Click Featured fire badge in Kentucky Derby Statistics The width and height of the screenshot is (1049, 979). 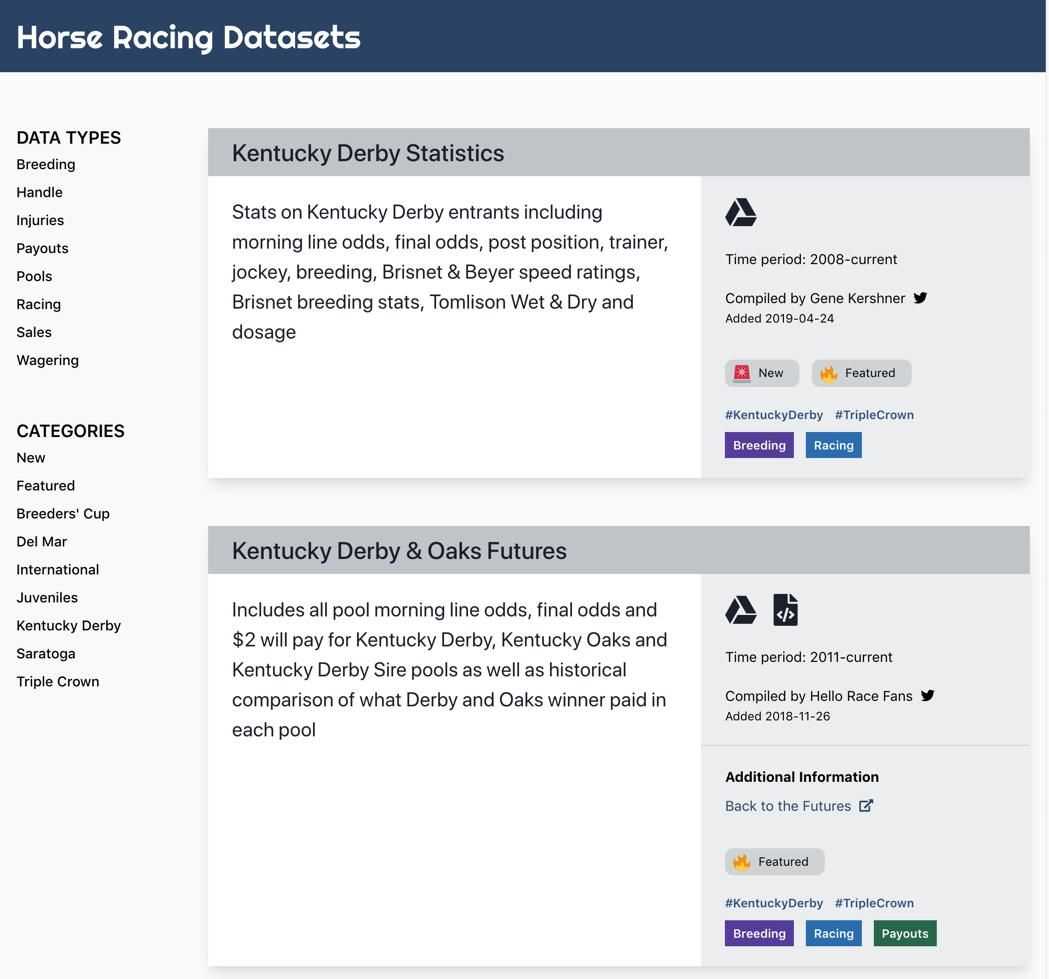click(x=861, y=373)
